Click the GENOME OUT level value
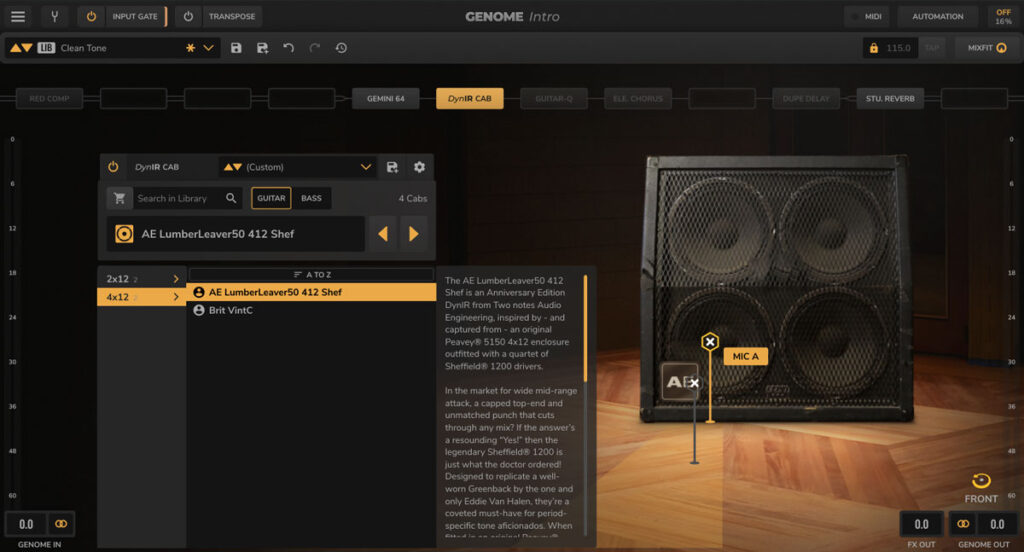The image size is (1024, 552). tap(997, 524)
